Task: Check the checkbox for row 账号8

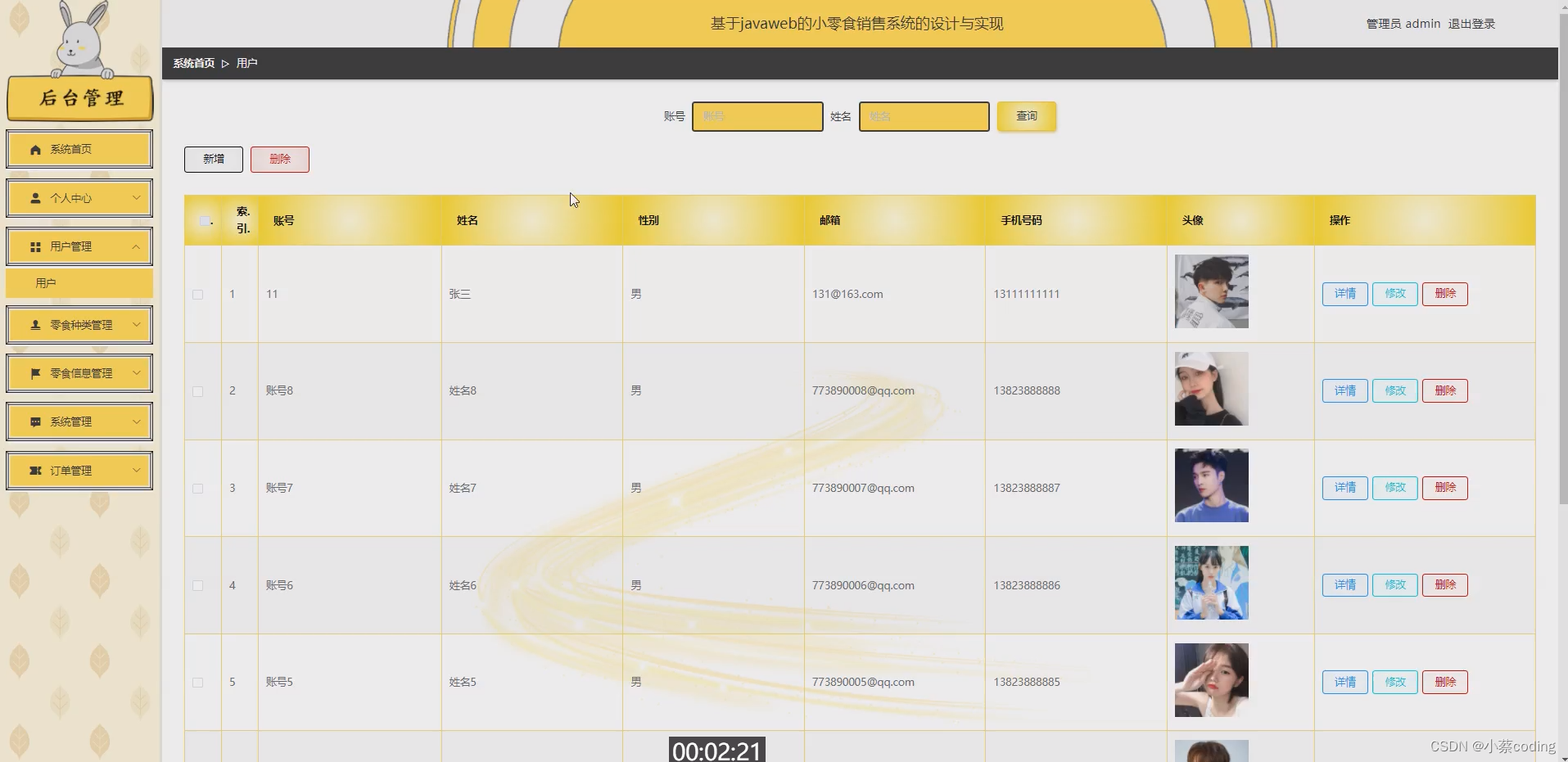Action: point(197,391)
